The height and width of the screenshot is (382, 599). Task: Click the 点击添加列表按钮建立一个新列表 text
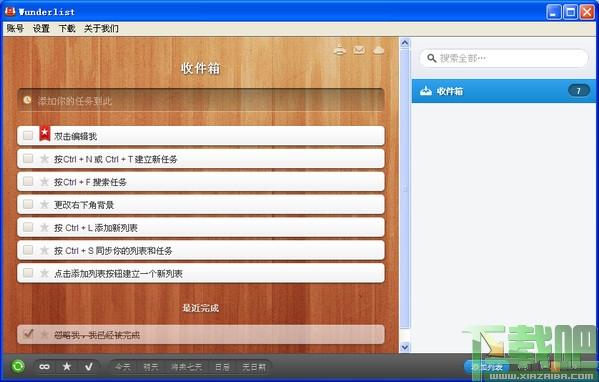118,274
